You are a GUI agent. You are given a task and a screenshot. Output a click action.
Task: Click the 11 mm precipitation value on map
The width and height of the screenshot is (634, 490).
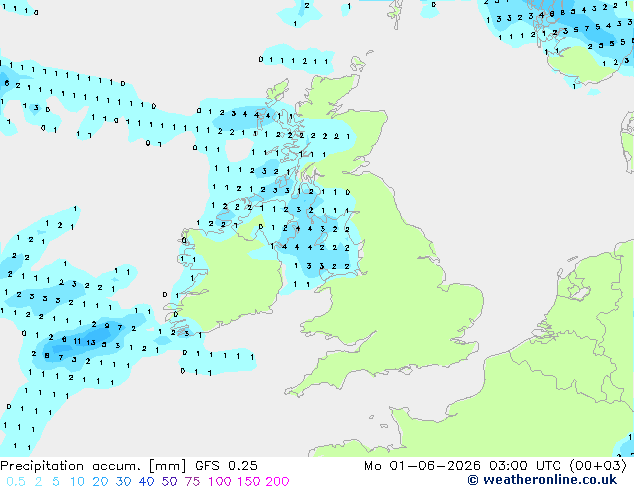coord(77,341)
